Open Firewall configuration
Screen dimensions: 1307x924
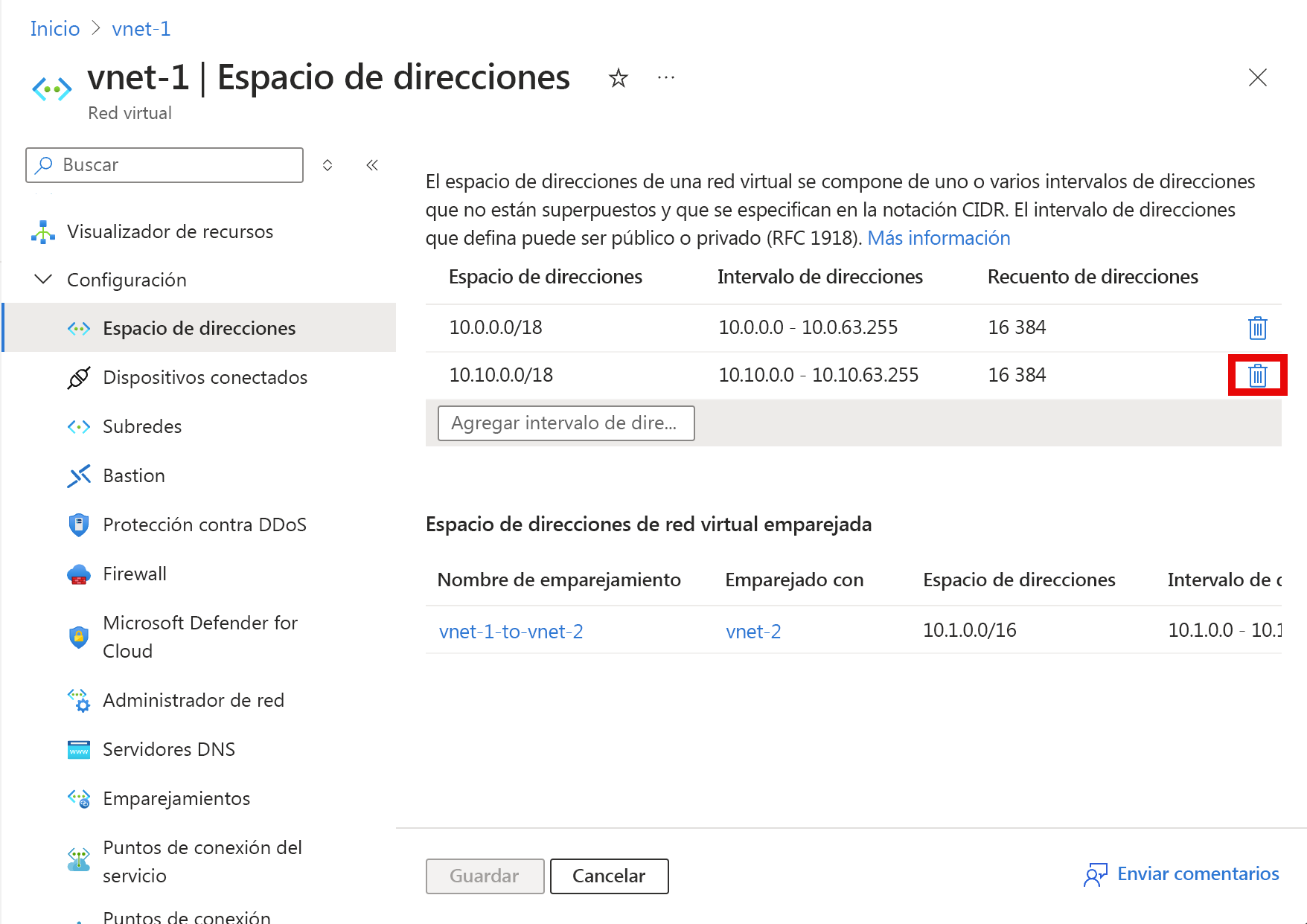pos(135,574)
